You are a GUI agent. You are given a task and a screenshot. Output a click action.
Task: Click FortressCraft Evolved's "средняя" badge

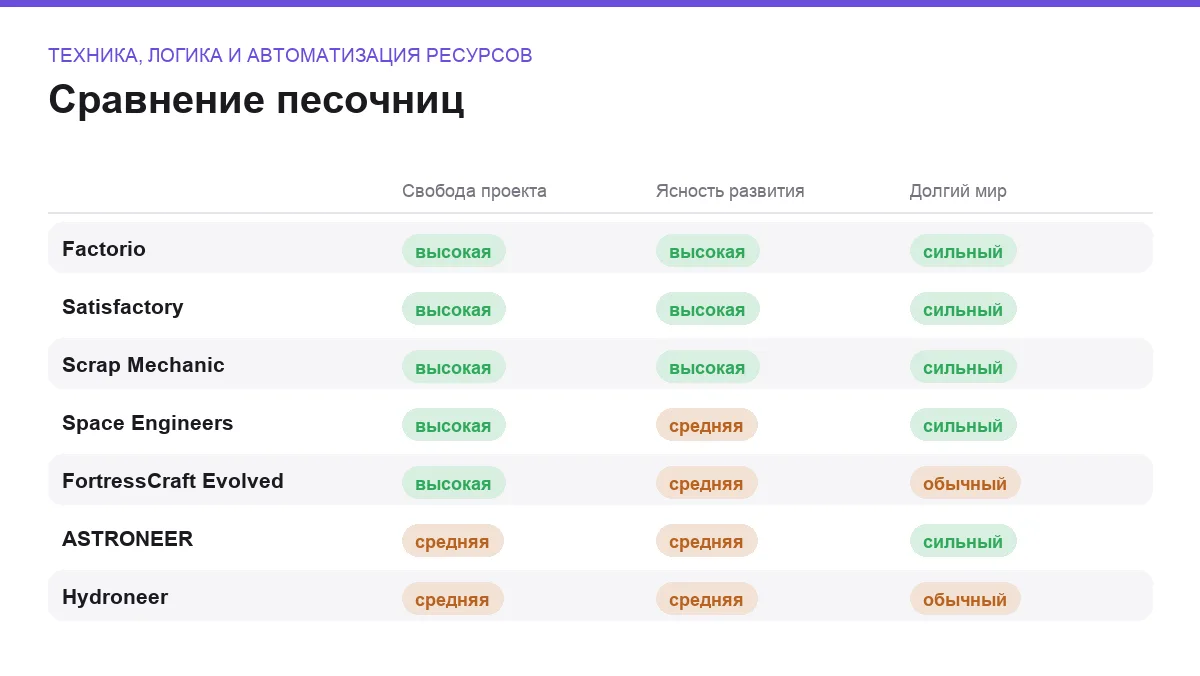point(707,483)
